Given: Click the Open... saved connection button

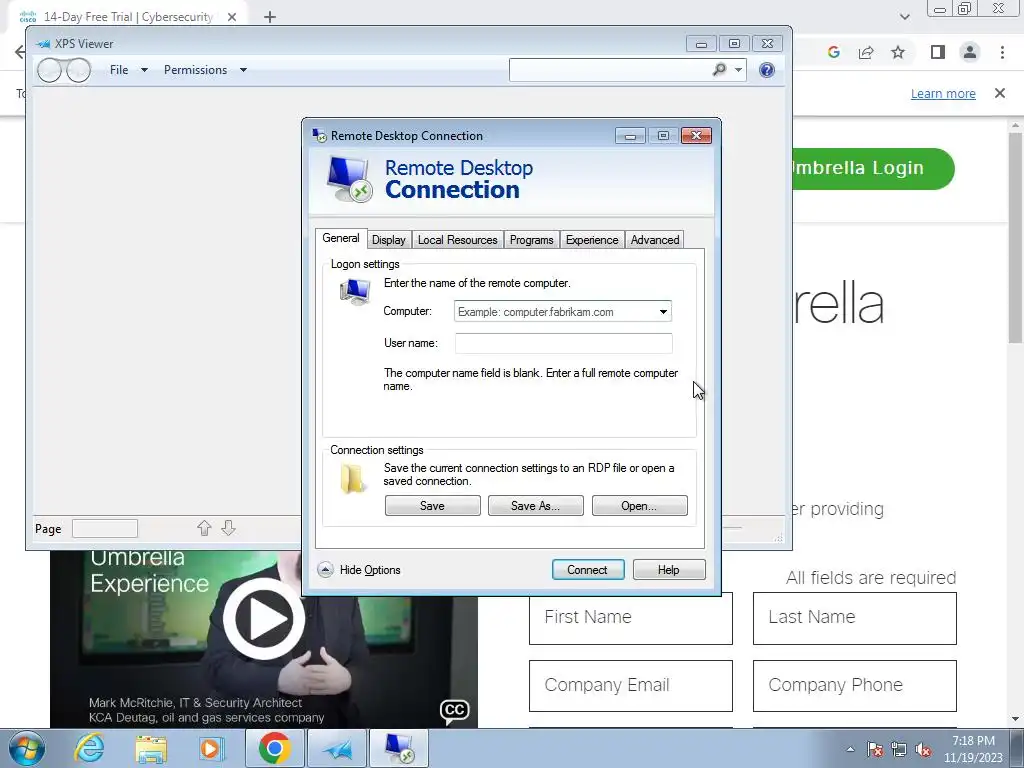Looking at the screenshot, I should coord(639,505).
